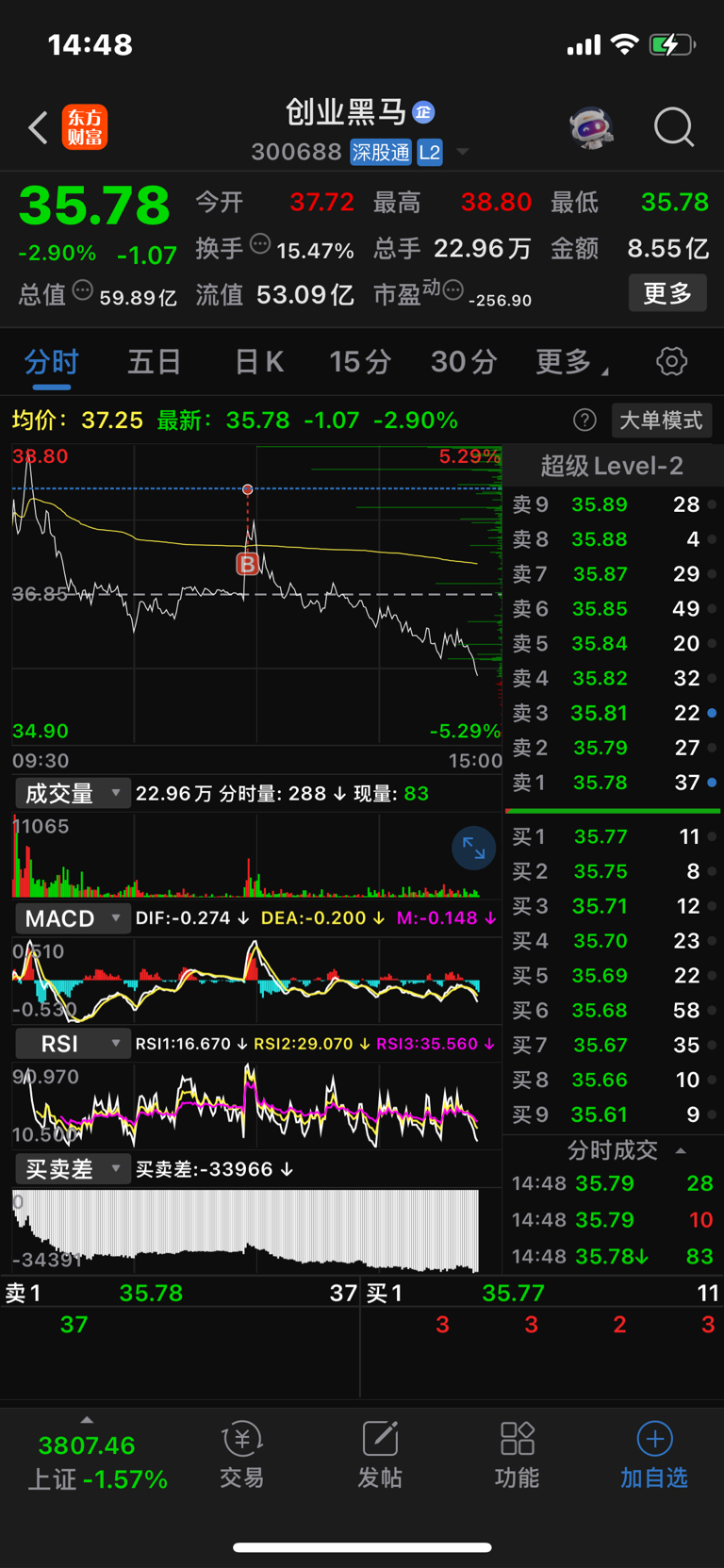This screenshot has width=724, height=1568.
Task: Open the 买卖差 indicator dropdown
Action: (72, 1169)
